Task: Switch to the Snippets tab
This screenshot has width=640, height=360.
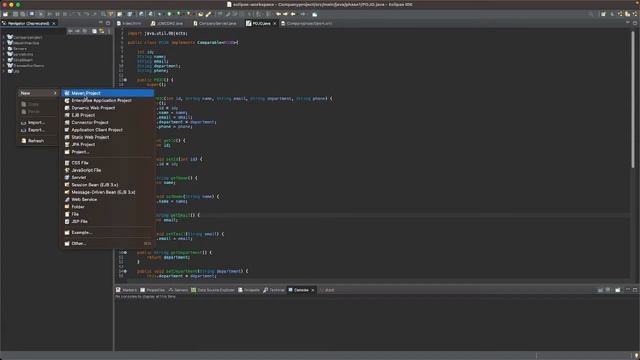Action: 249,290
